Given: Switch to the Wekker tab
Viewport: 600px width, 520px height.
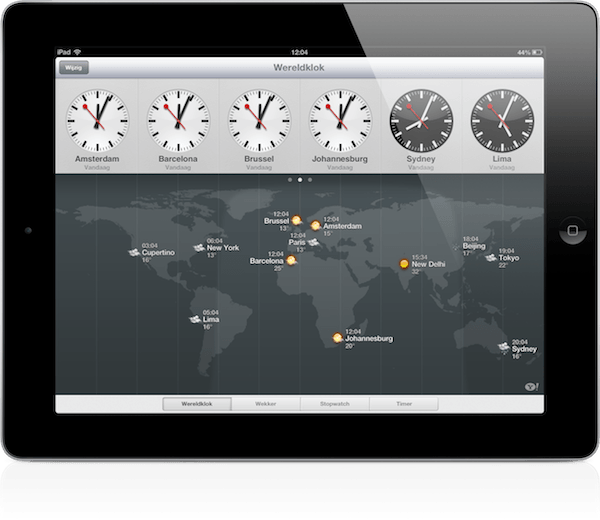Looking at the screenshot, I should 266,404.
